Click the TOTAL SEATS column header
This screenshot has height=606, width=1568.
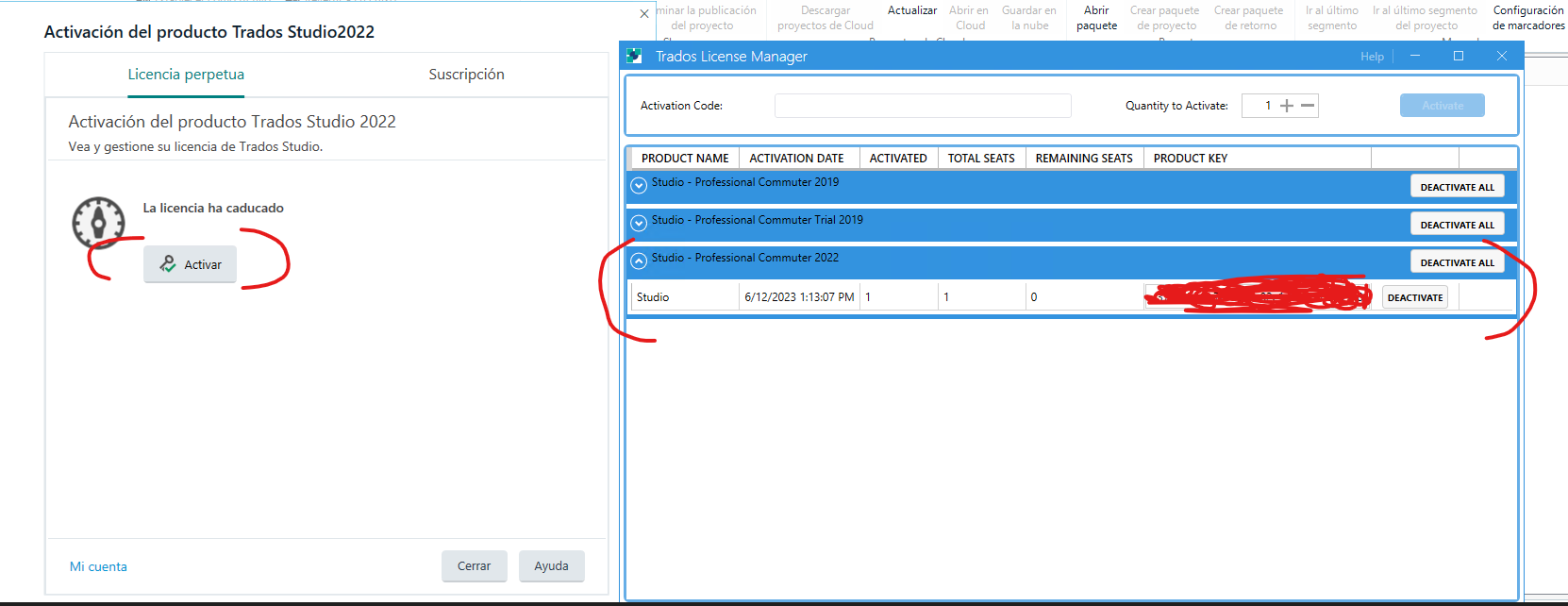981,159
